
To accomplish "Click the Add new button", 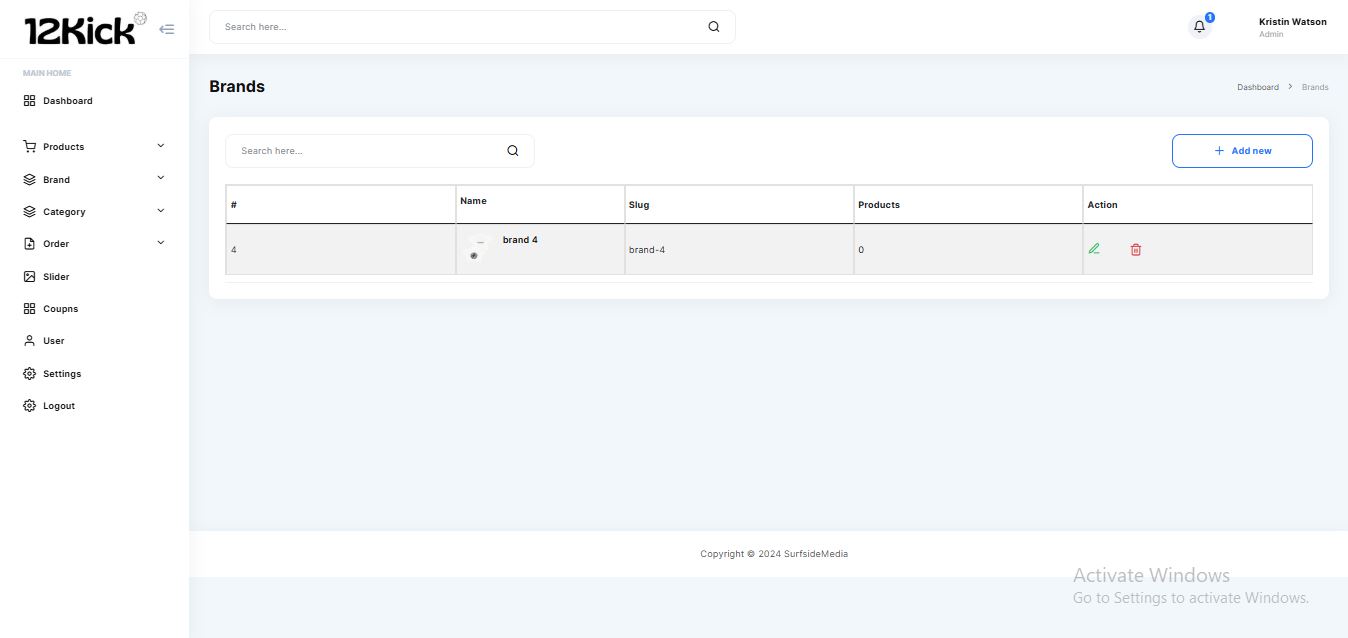I will click(x=1241, y=151).
